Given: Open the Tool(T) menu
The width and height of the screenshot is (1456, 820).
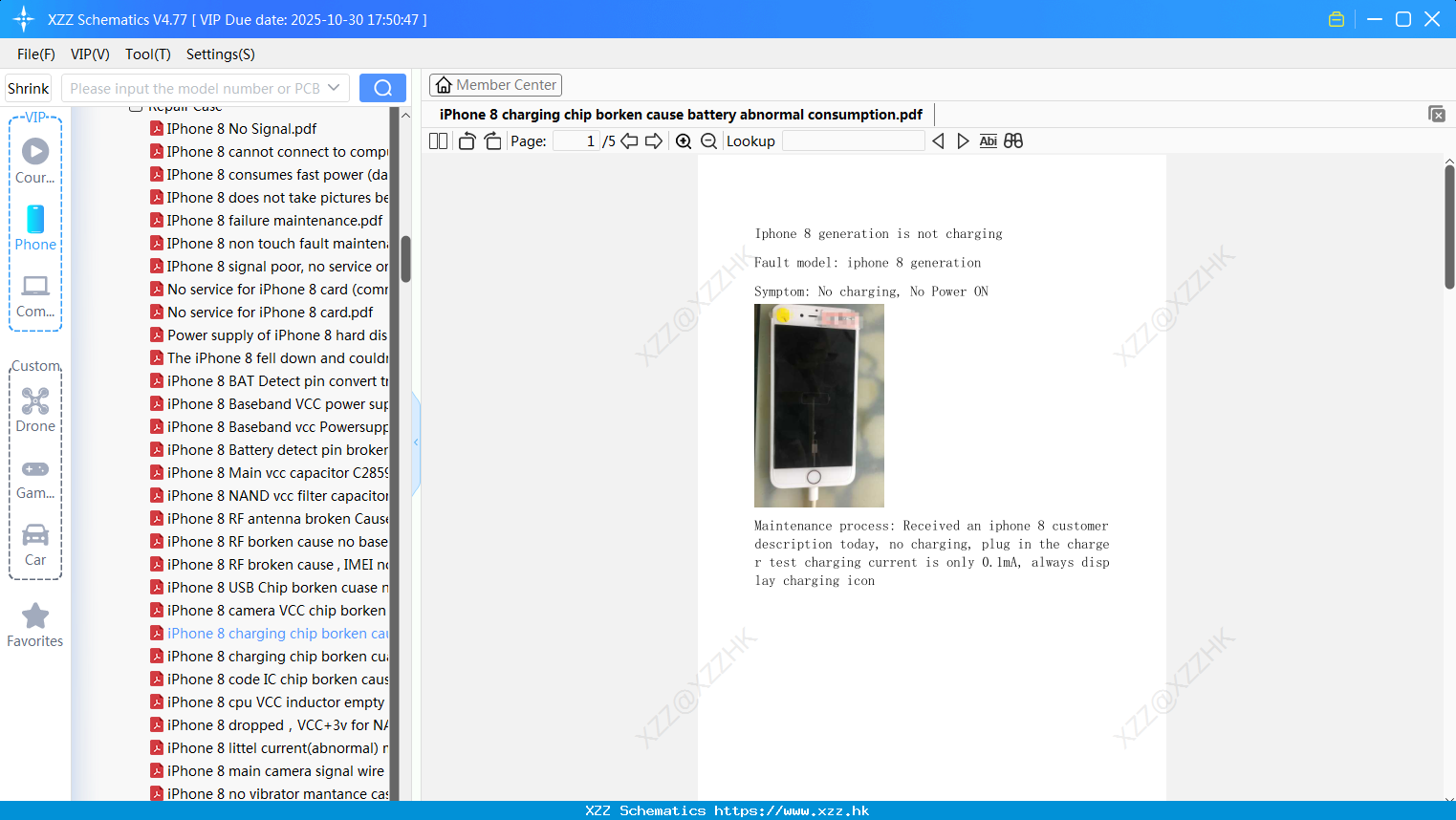Looking at the screenshot, I should (x=148, y=54).
